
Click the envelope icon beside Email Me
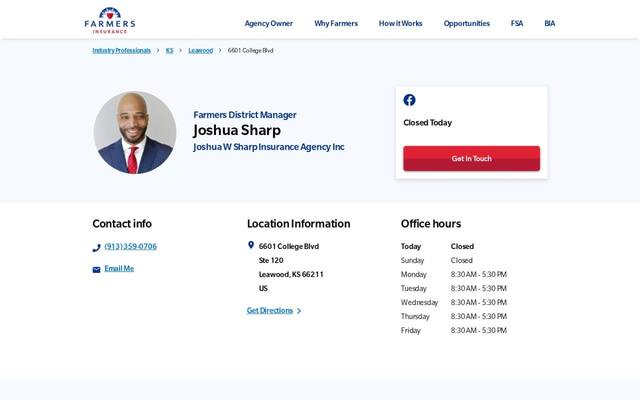(96, 269)
